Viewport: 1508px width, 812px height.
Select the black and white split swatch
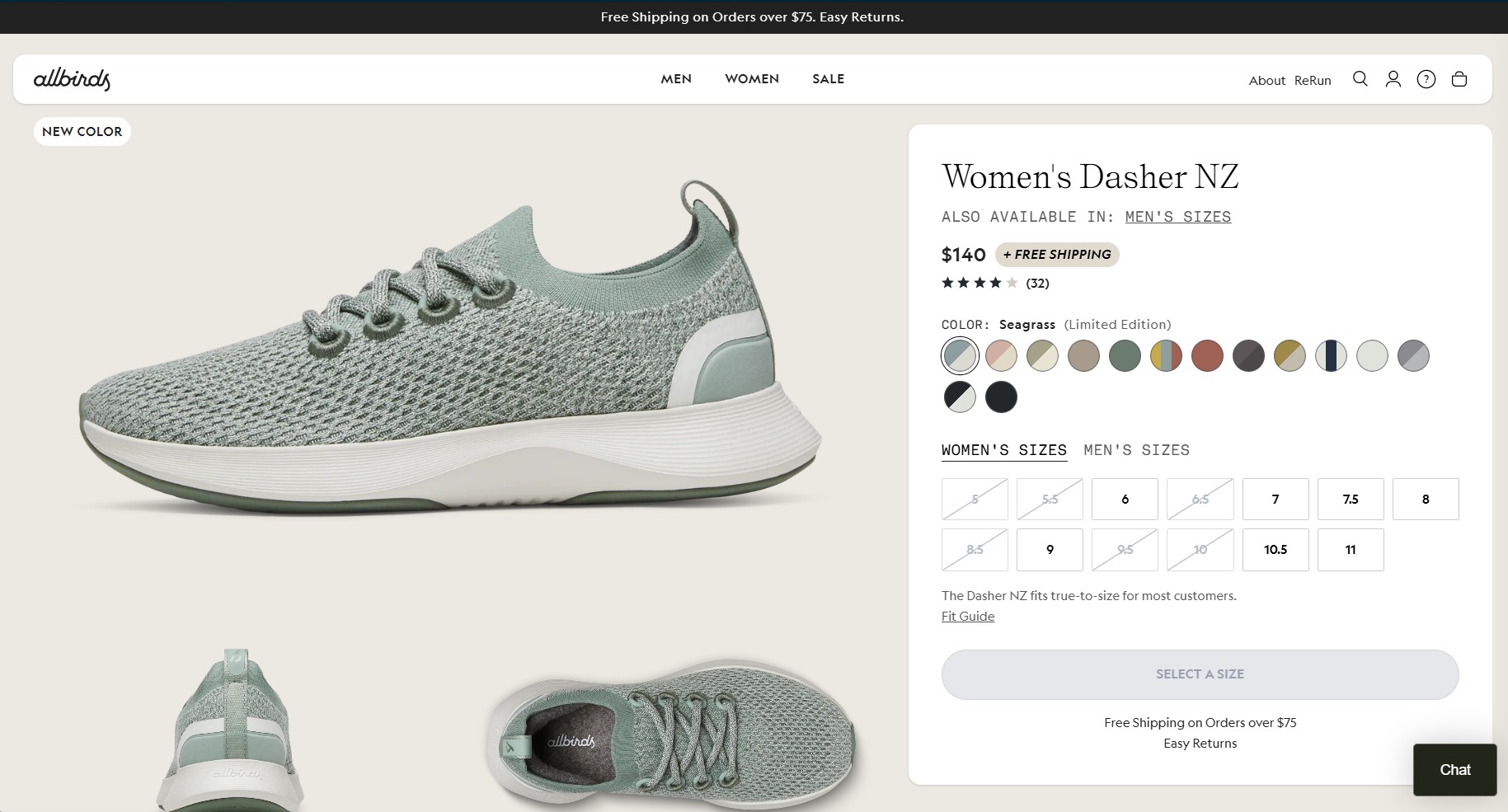(x=960, y=397)
